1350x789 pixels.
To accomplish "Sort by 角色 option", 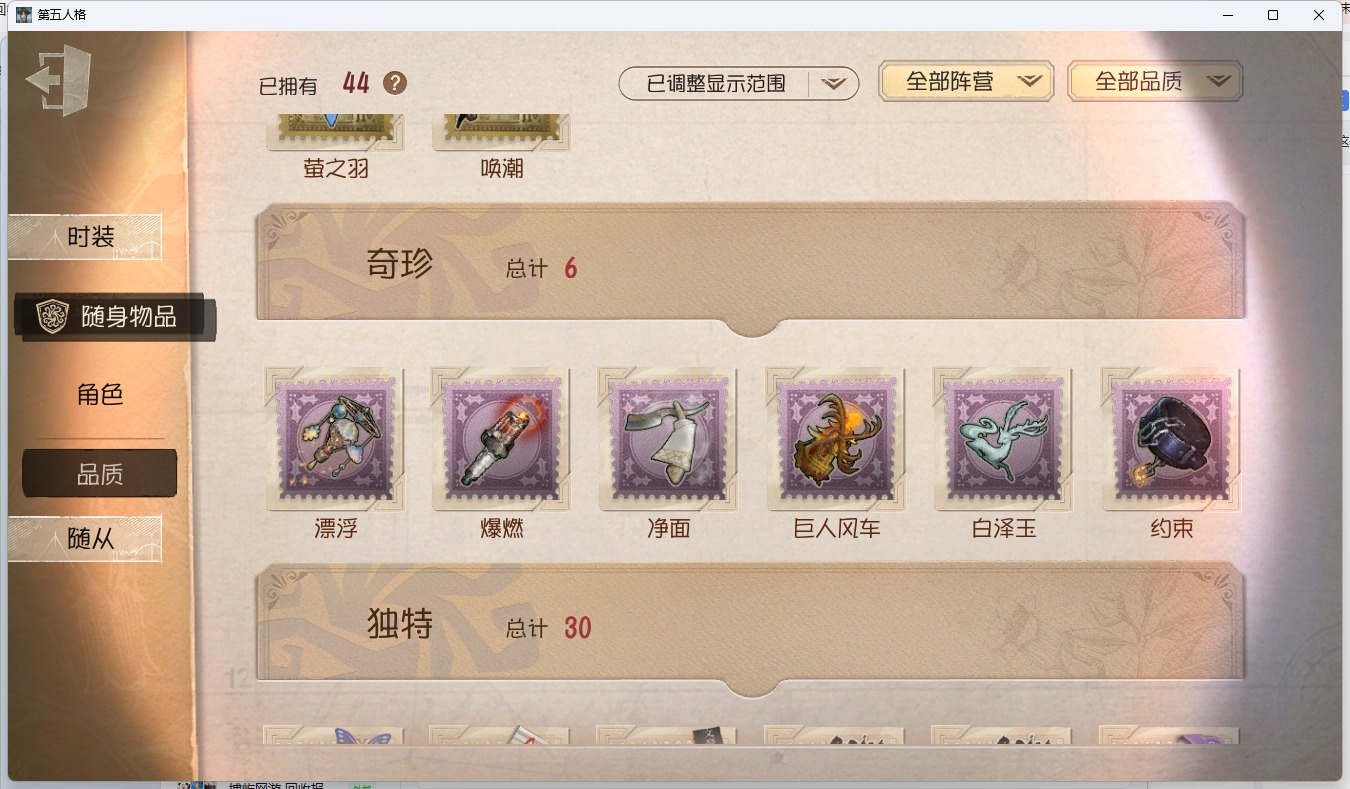I will 100,394.
